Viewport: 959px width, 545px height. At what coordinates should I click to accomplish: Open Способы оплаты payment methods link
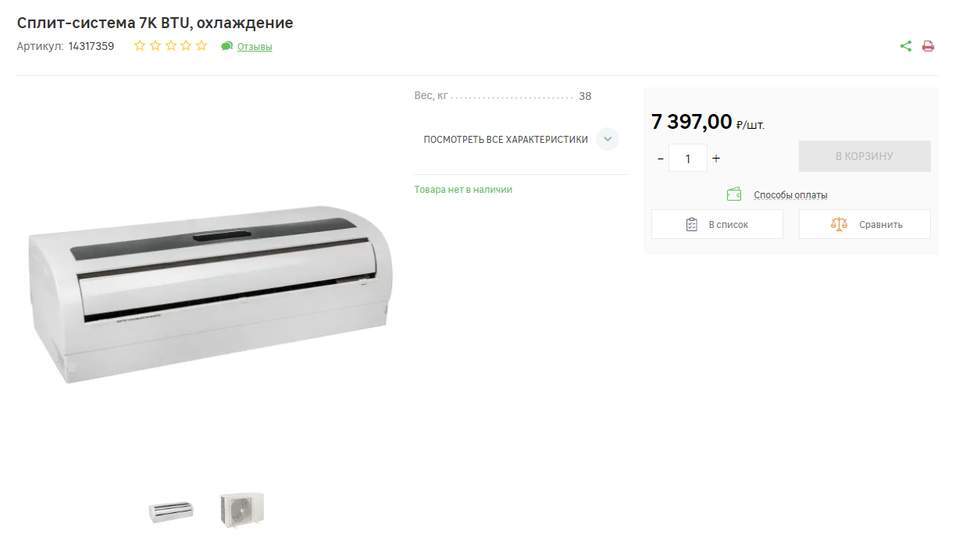coord(790,195)
